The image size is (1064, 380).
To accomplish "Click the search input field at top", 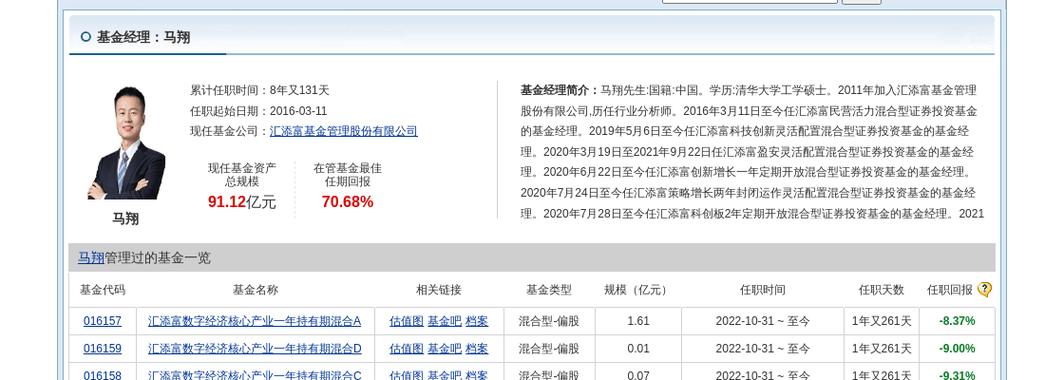I will click(x=750, y=1).
